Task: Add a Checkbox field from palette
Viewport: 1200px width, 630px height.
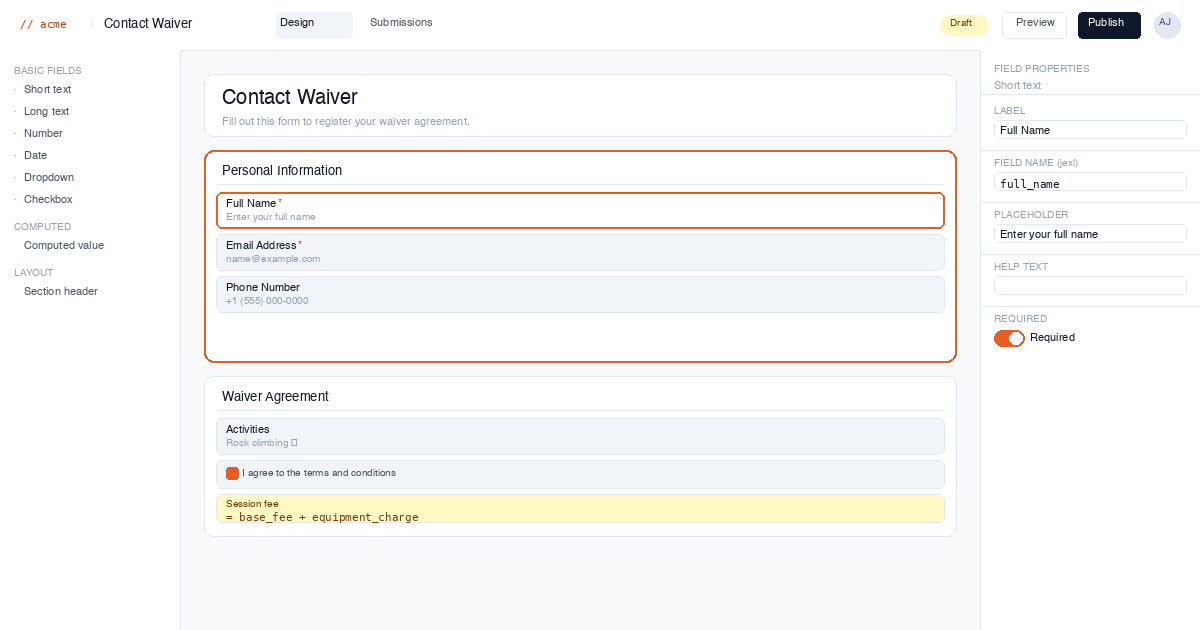Action: coord(48,200)
